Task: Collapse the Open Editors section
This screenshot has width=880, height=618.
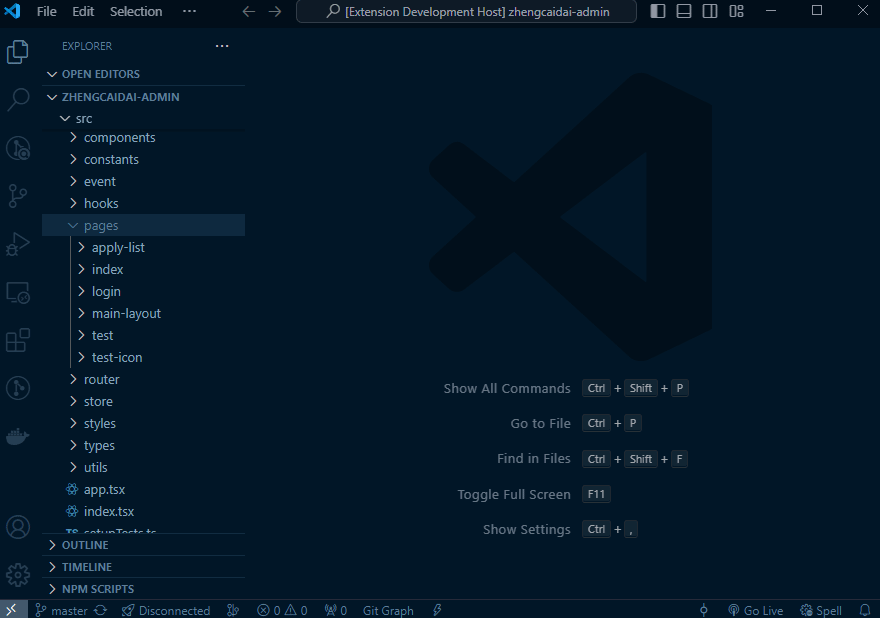Action: coord(144,74)
